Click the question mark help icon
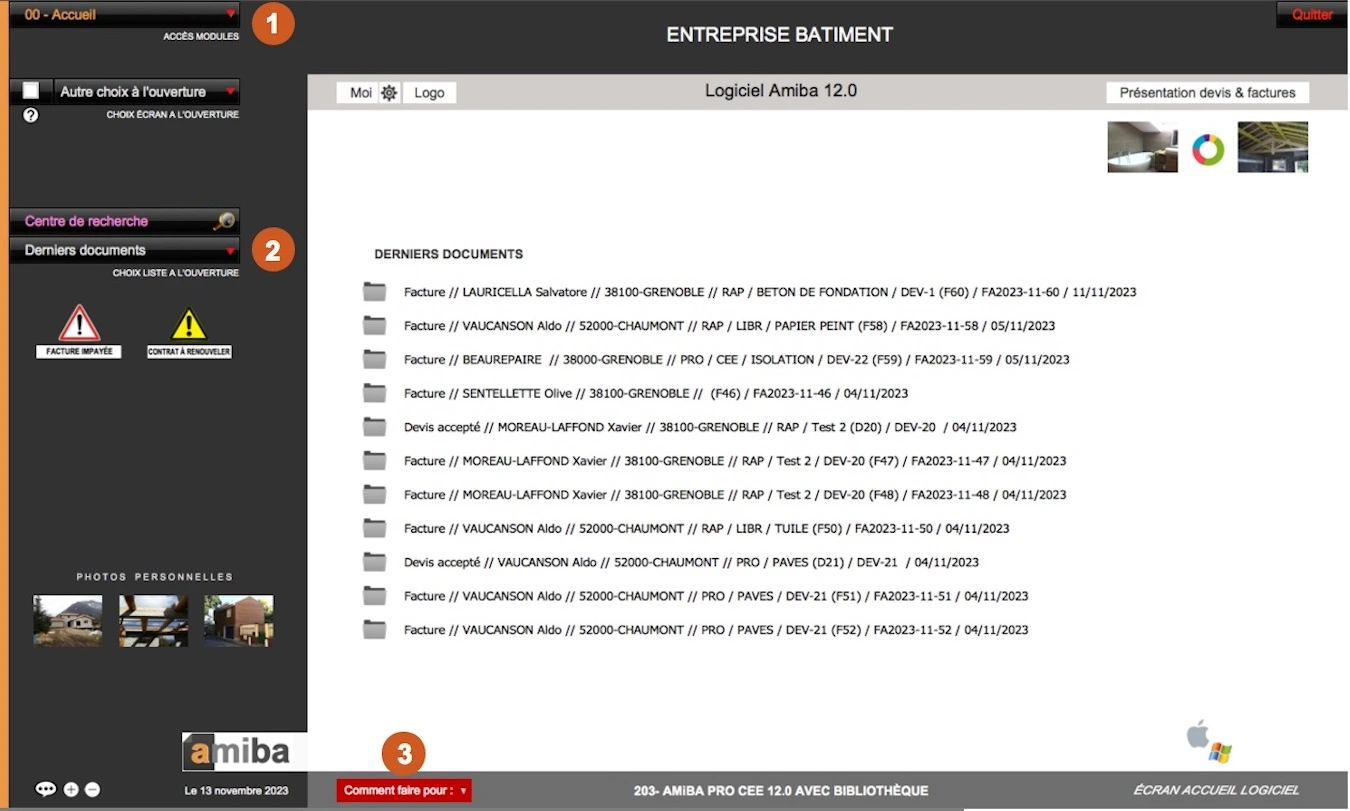The height and width of the screenshot is (811, 1350). [31, 115]
